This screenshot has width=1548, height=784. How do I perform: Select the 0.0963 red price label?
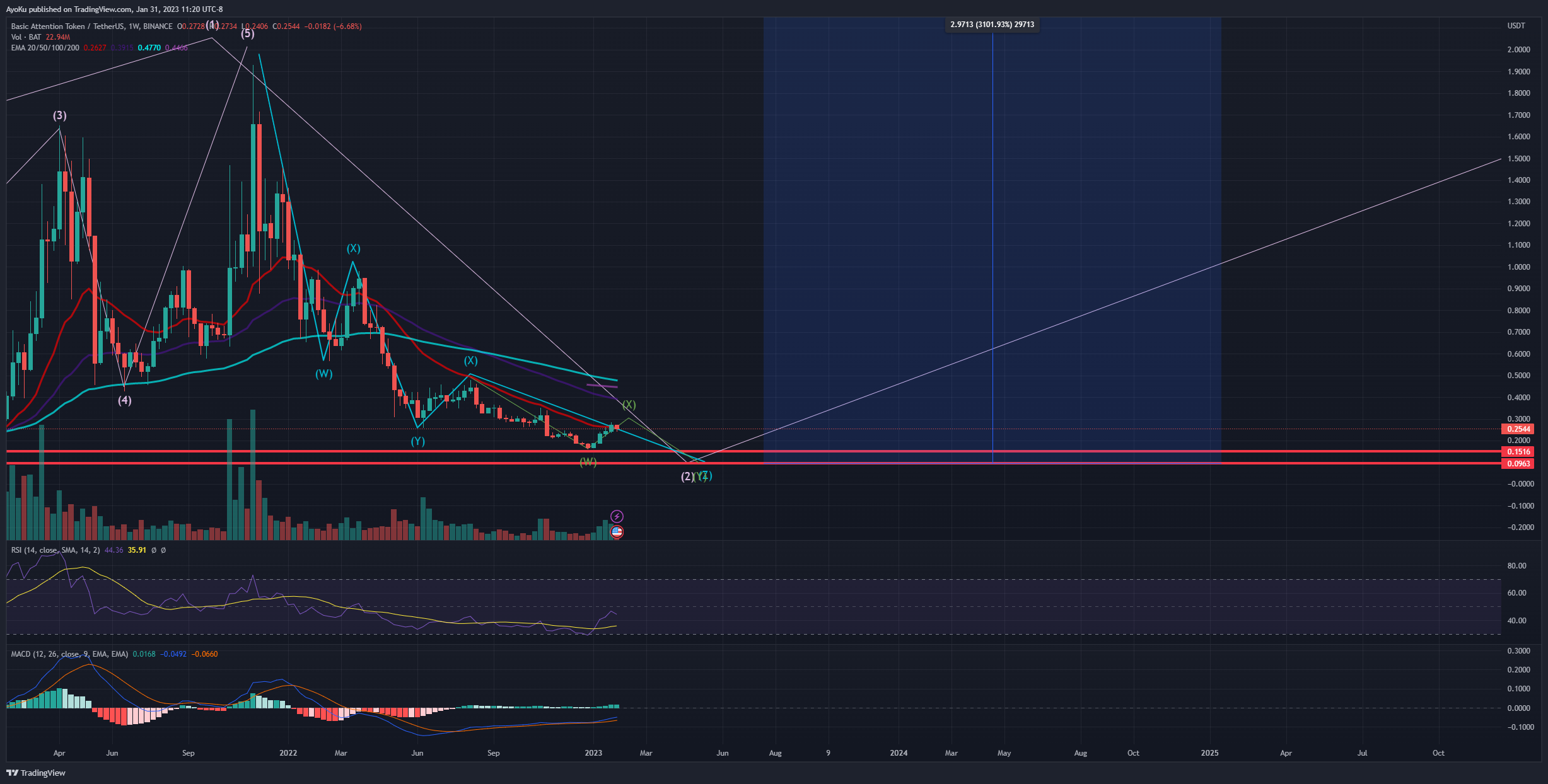pyautogui.click(x=1518, y=464)
